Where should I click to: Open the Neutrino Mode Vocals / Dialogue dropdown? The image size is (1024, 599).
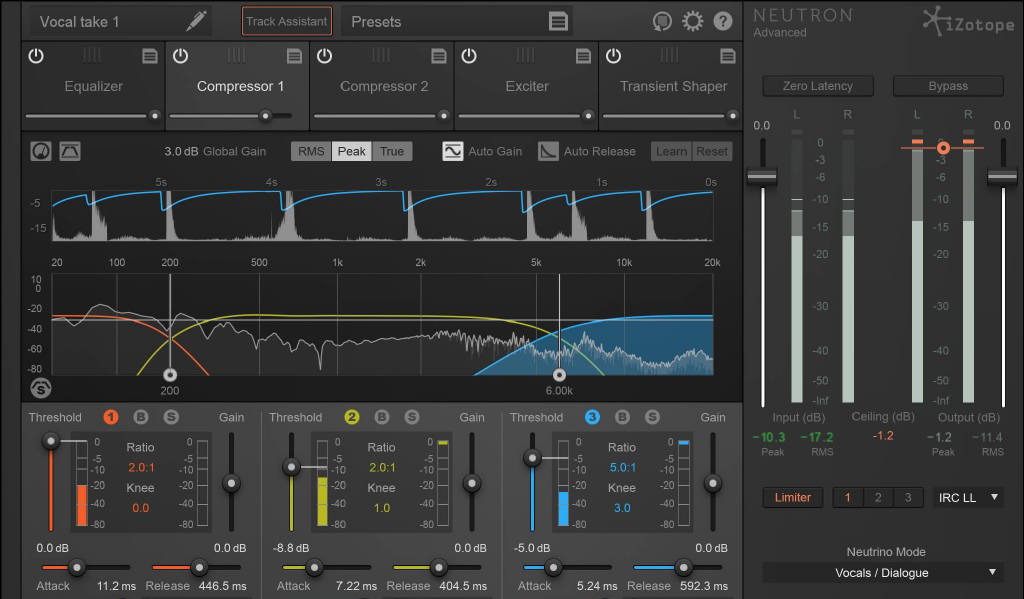click(x=882, y=572)
